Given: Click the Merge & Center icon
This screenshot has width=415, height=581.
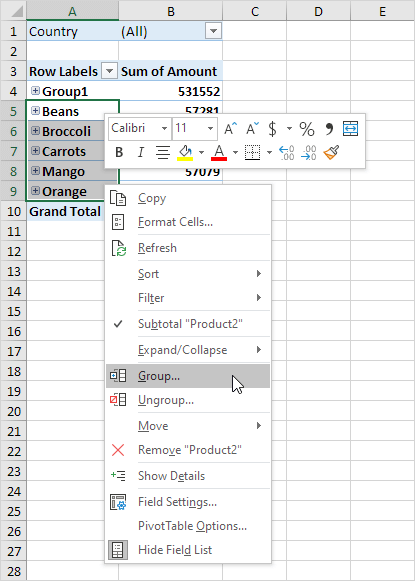Looking at the screenshot, I should click(350, 129).
